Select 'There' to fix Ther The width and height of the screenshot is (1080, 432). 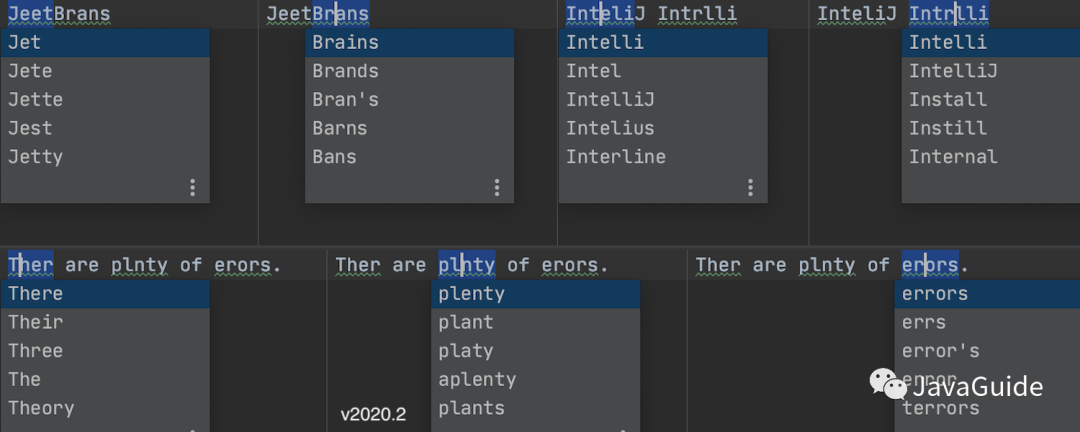[x=105, y=294]
